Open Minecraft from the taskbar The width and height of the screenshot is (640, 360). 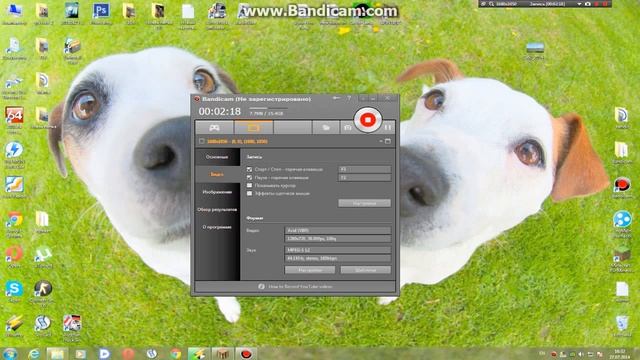pyautogui.click(x=222, y=354)
